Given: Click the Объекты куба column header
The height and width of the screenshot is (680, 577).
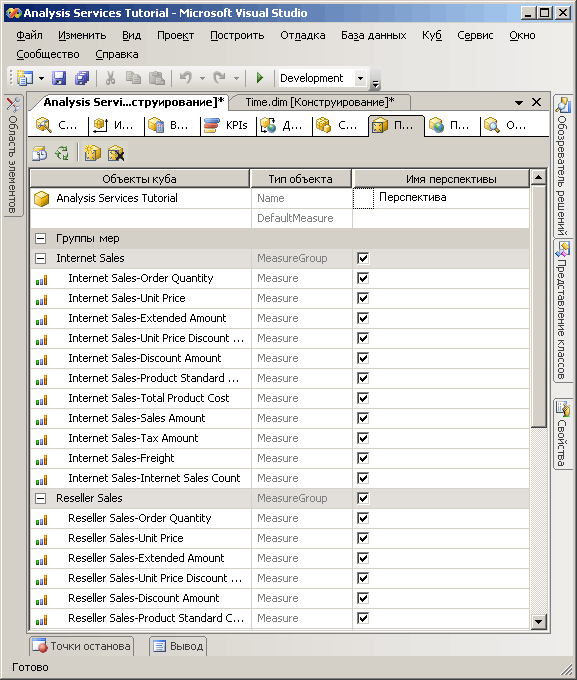Looking at the screenshot, I should [139, 179].
